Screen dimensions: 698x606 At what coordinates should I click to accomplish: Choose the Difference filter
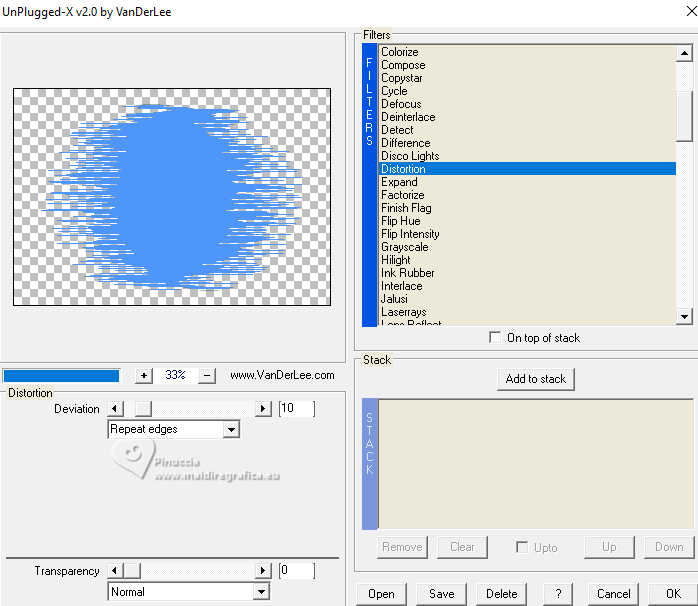tap(527, 143)
